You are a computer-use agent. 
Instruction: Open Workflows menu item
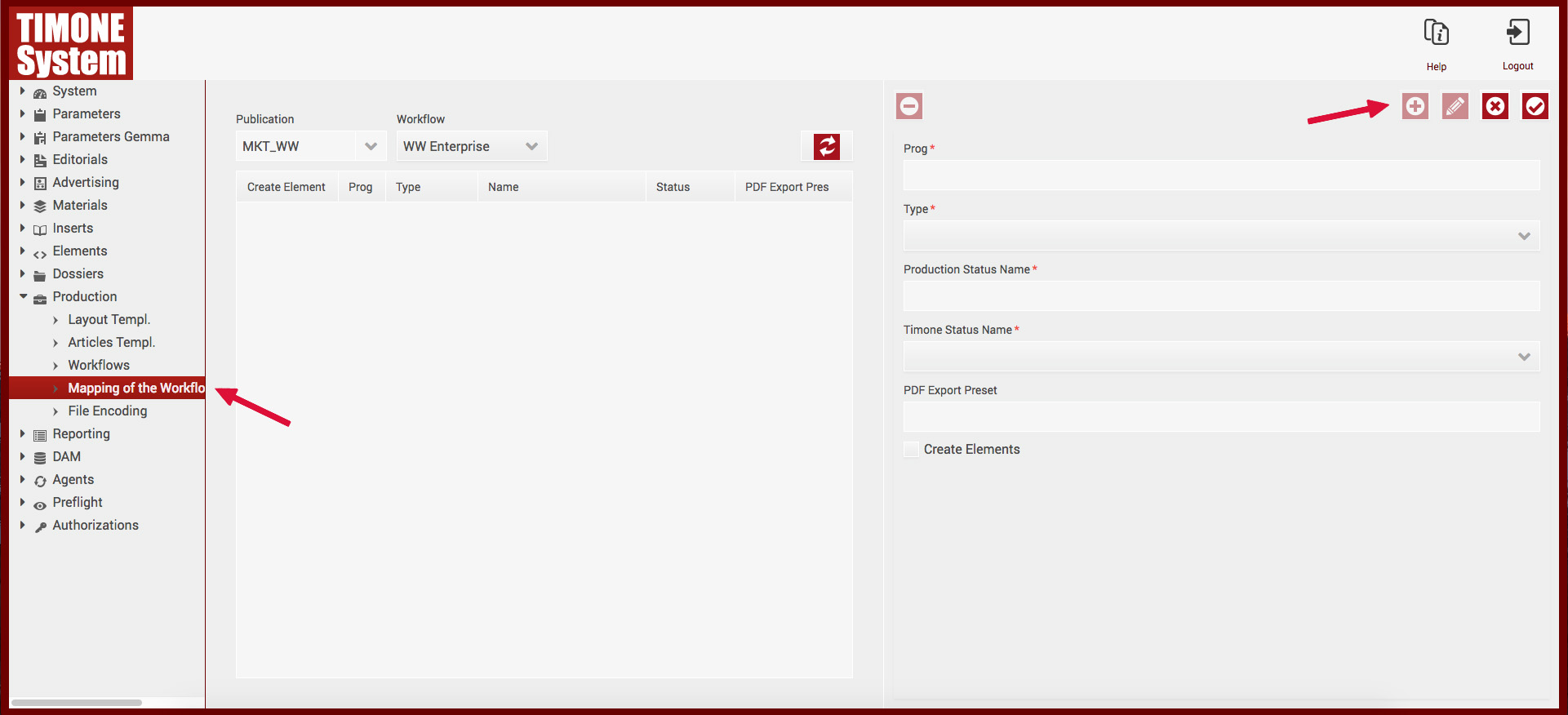coord(99,365)
